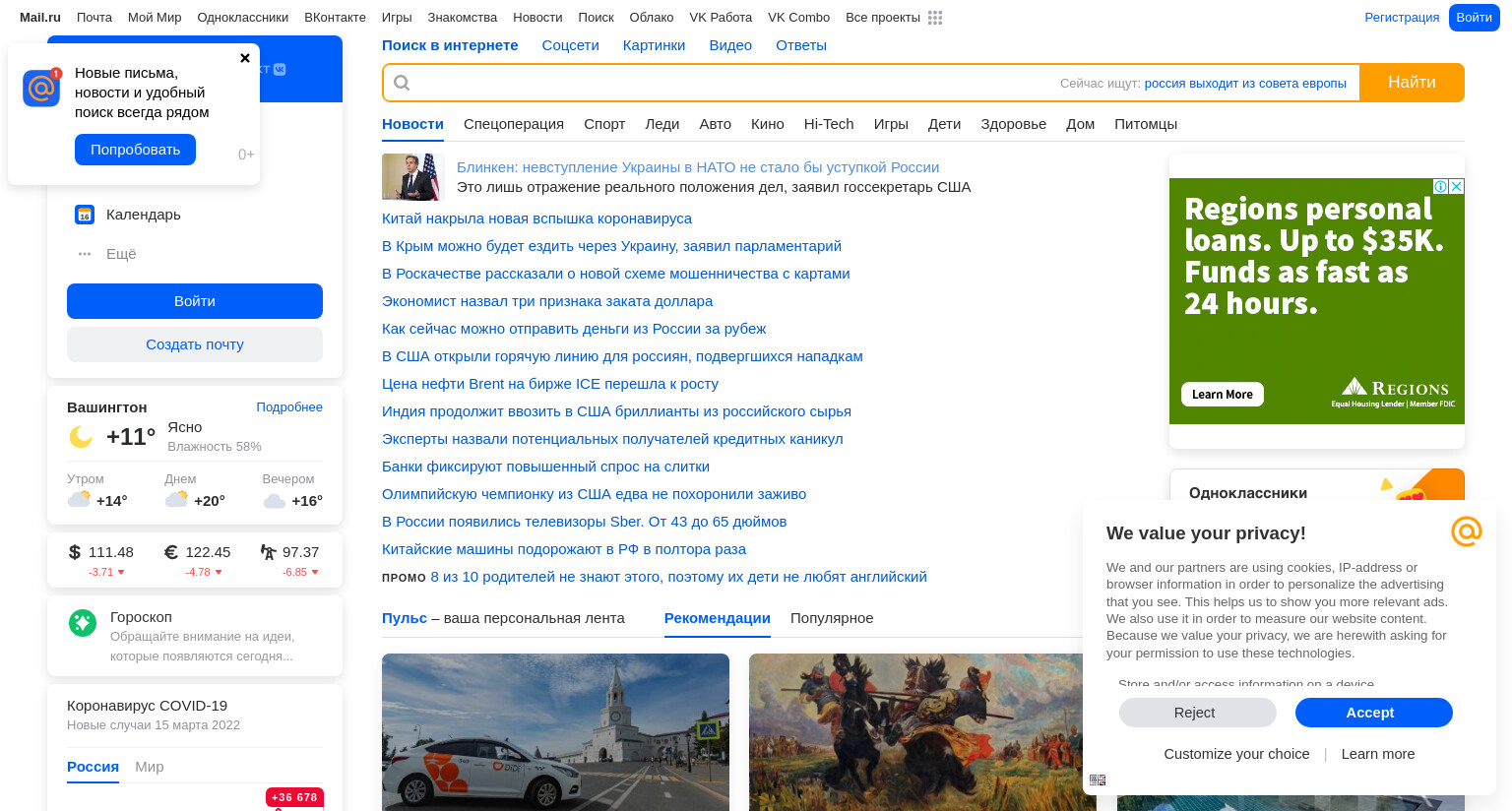Open 'Банки фиксируют повышенный спрос на слитки'
The image size is (1512, 811).
click(x=545, y=467)
